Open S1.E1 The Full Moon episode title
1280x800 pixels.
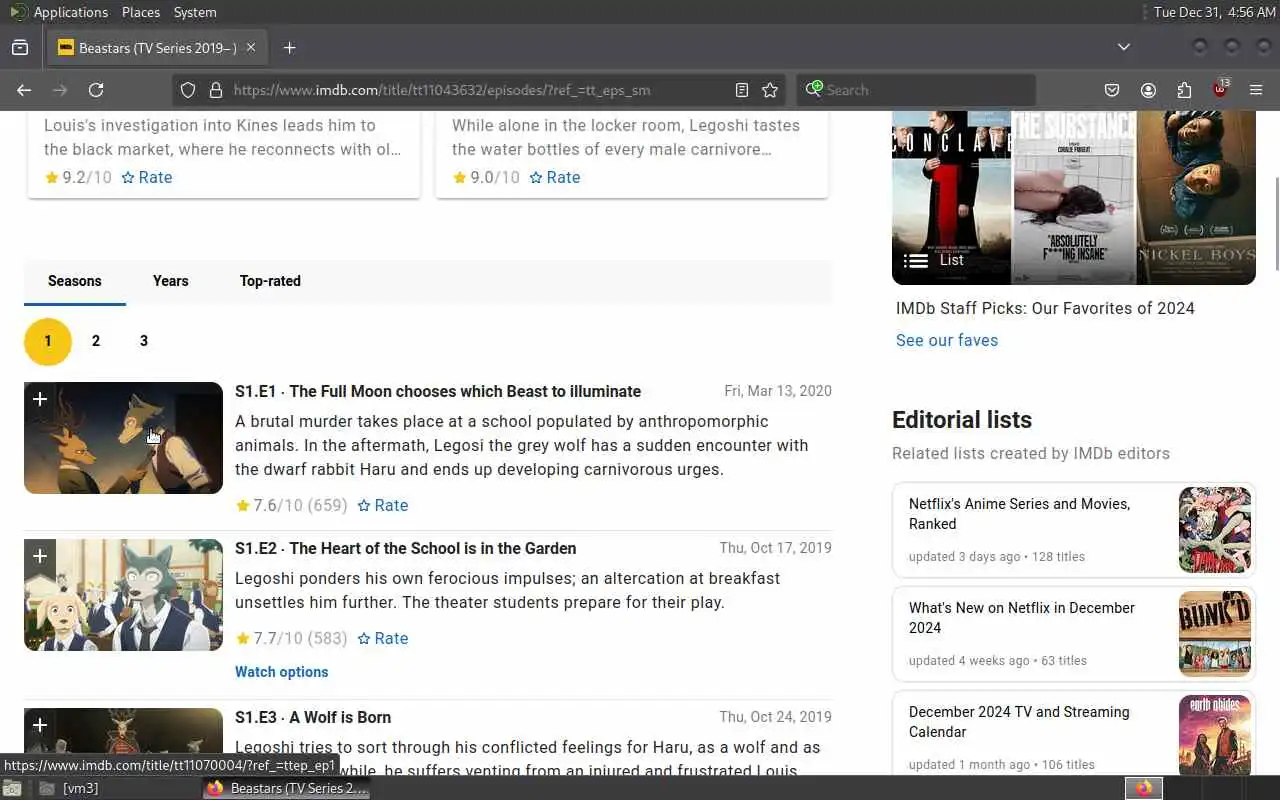tap(438, 391)
